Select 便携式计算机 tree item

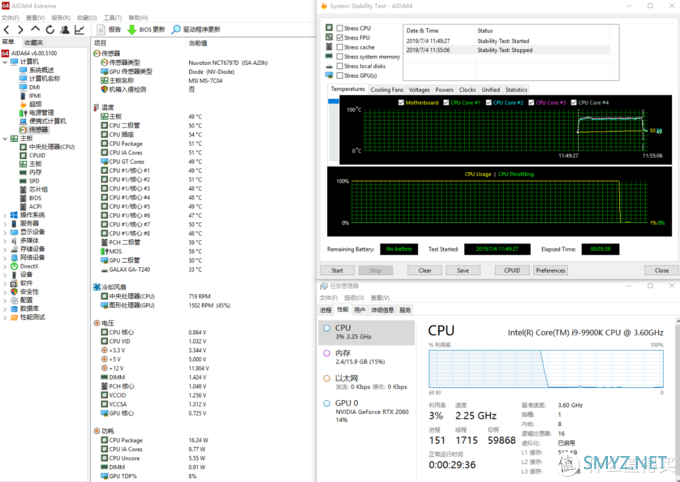pyautogui.click(x=42, y=121)
